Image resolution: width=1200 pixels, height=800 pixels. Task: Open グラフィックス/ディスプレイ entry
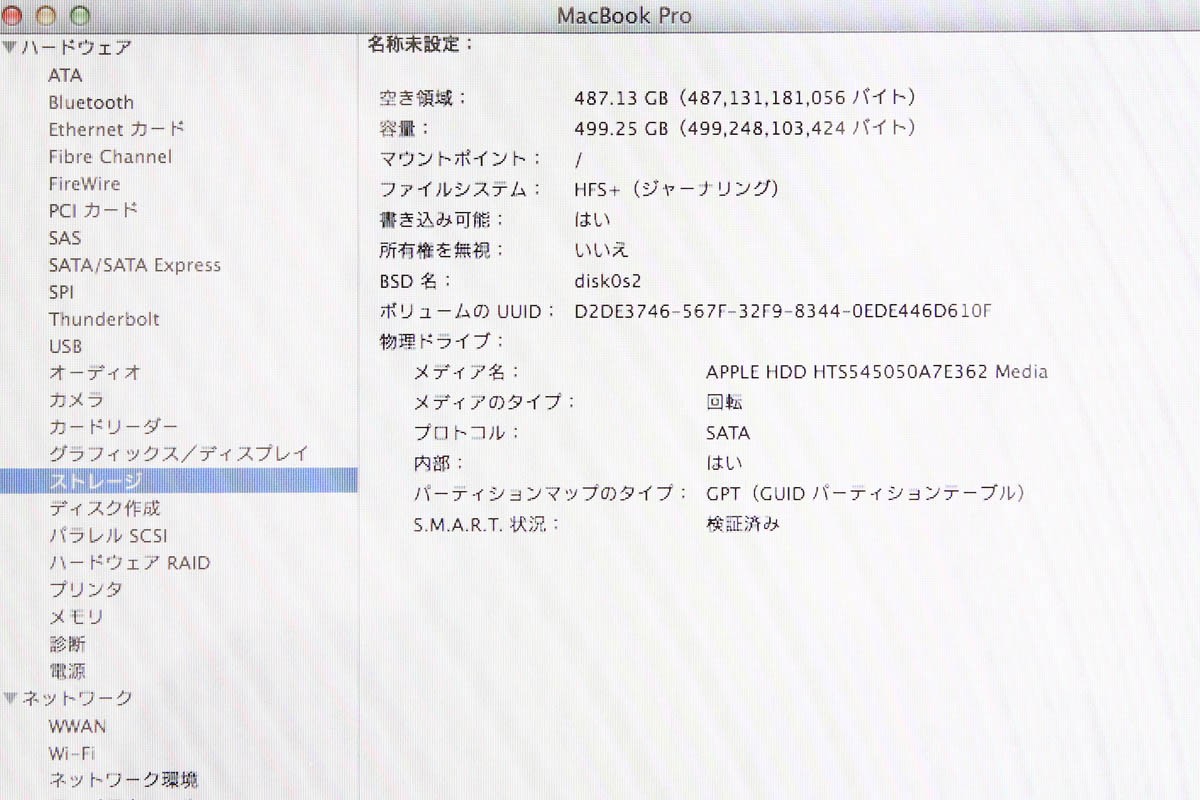pos(179,454)
